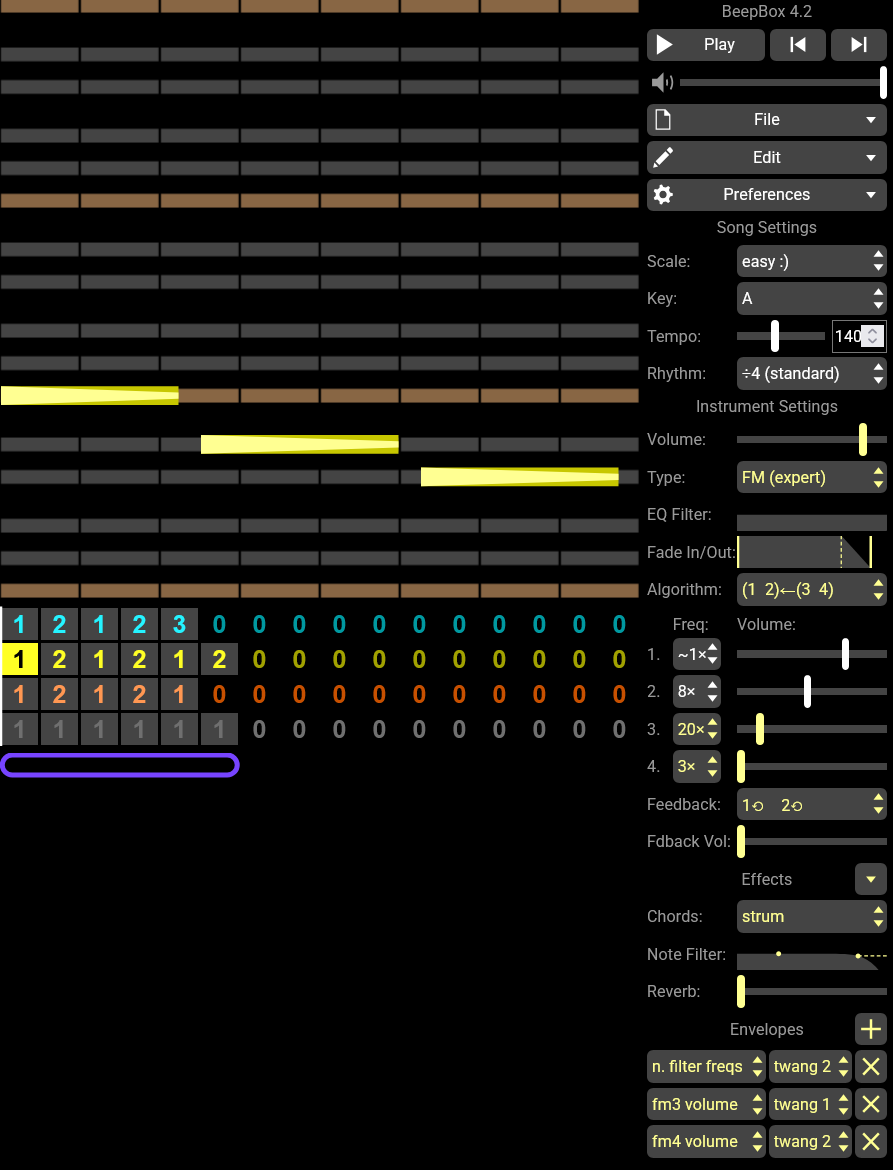This screenshot has width=893, height=1170.
Task: Open the Preferences menu
Action: tap(767, 195)
